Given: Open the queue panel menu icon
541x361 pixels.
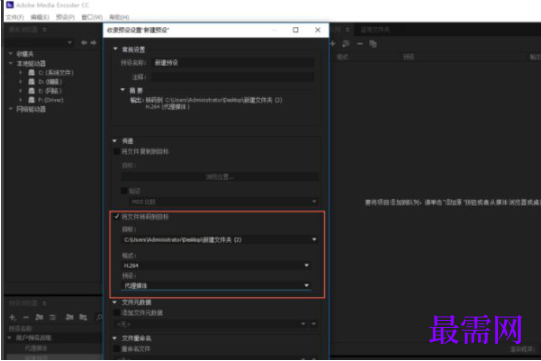Looking at the screenshot, I should pos(348,30).
